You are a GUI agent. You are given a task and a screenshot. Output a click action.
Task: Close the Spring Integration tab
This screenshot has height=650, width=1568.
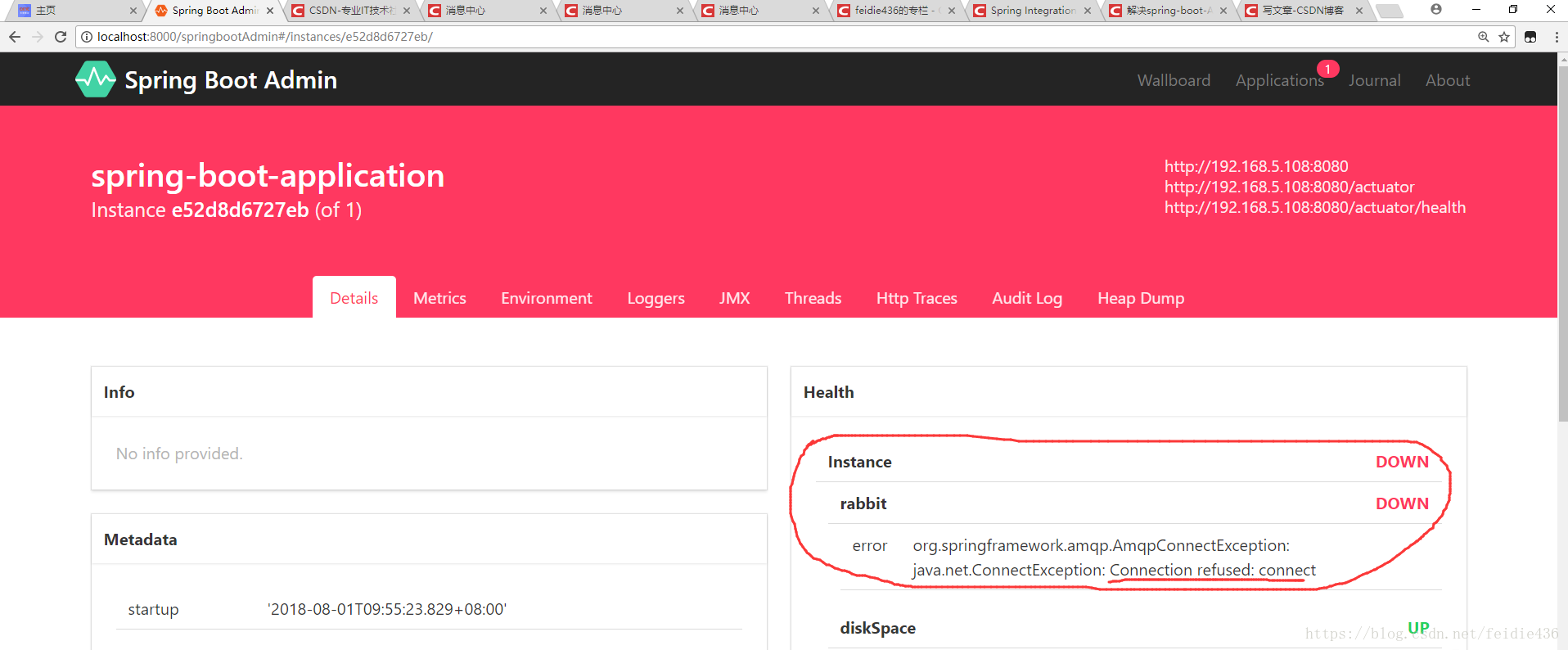tap(1088, 11)
